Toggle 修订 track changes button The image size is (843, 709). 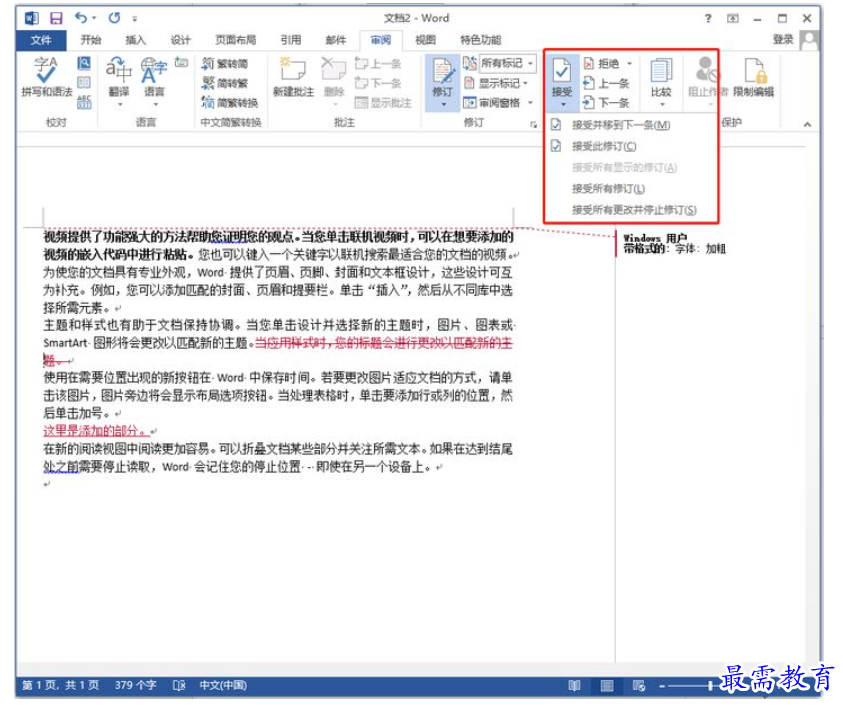tap(442, 82)
